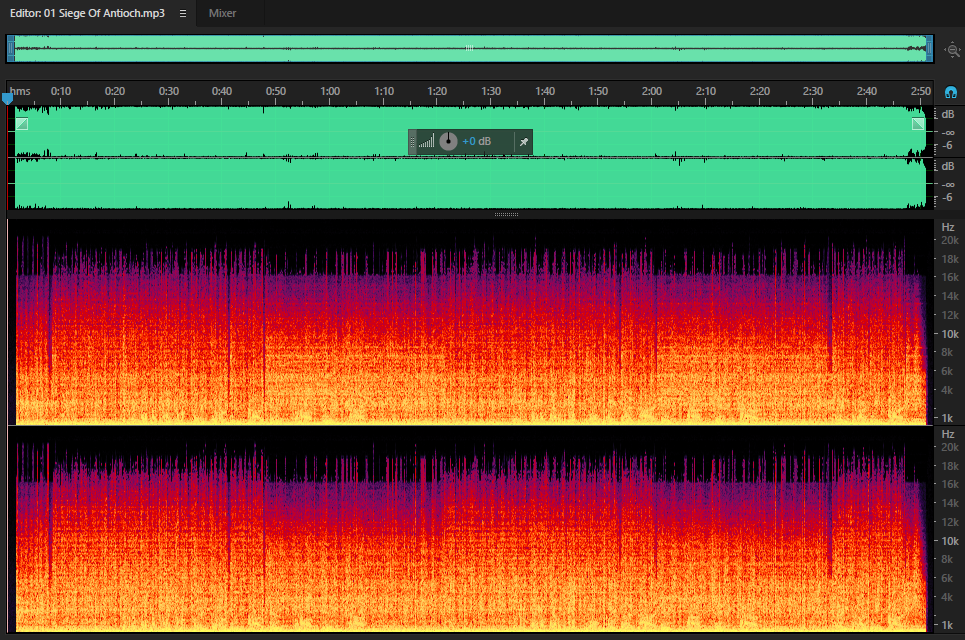The height and width of the screenshot is (640, 965).
Task: Click upper spectrogram Hz scale label
Action: click(948, 227)
